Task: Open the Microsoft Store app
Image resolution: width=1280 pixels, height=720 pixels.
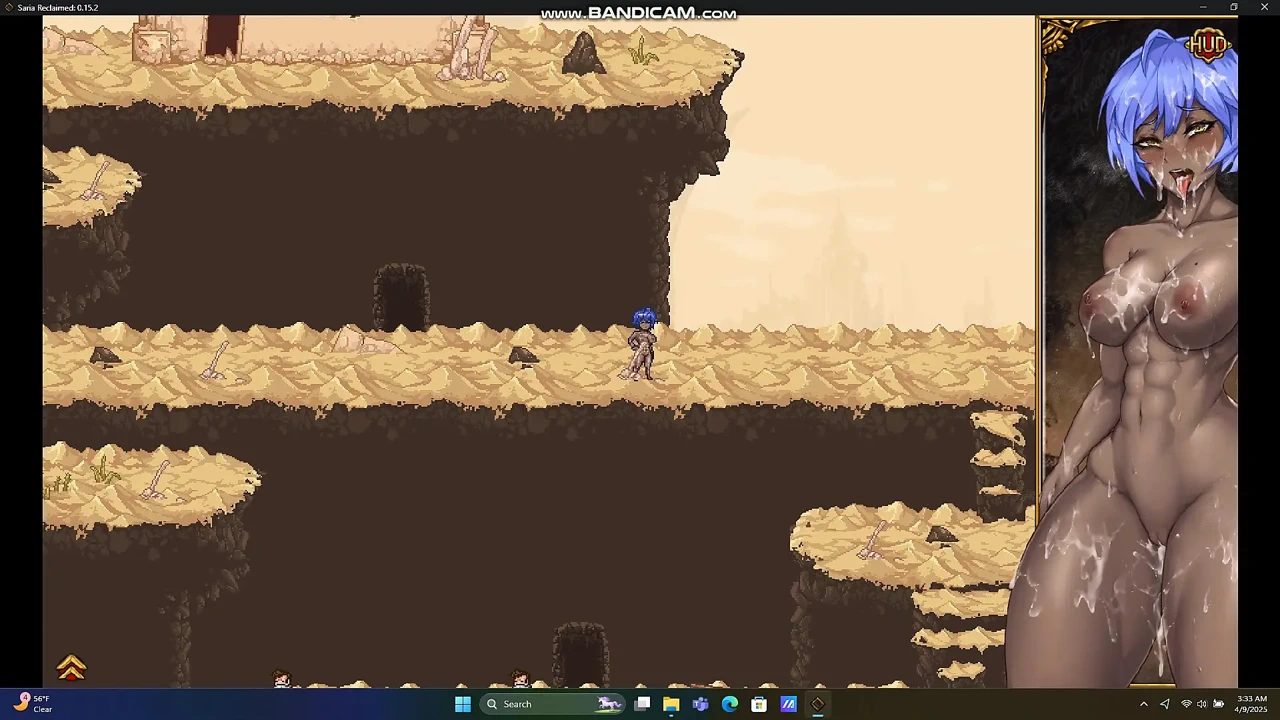Action: 759,704
